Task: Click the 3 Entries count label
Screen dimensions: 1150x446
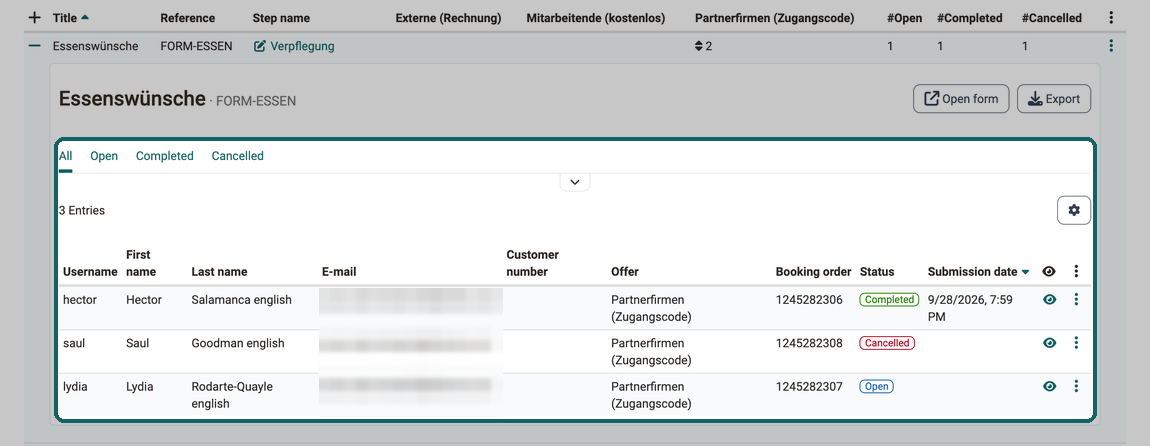Action: coord(81,211)
